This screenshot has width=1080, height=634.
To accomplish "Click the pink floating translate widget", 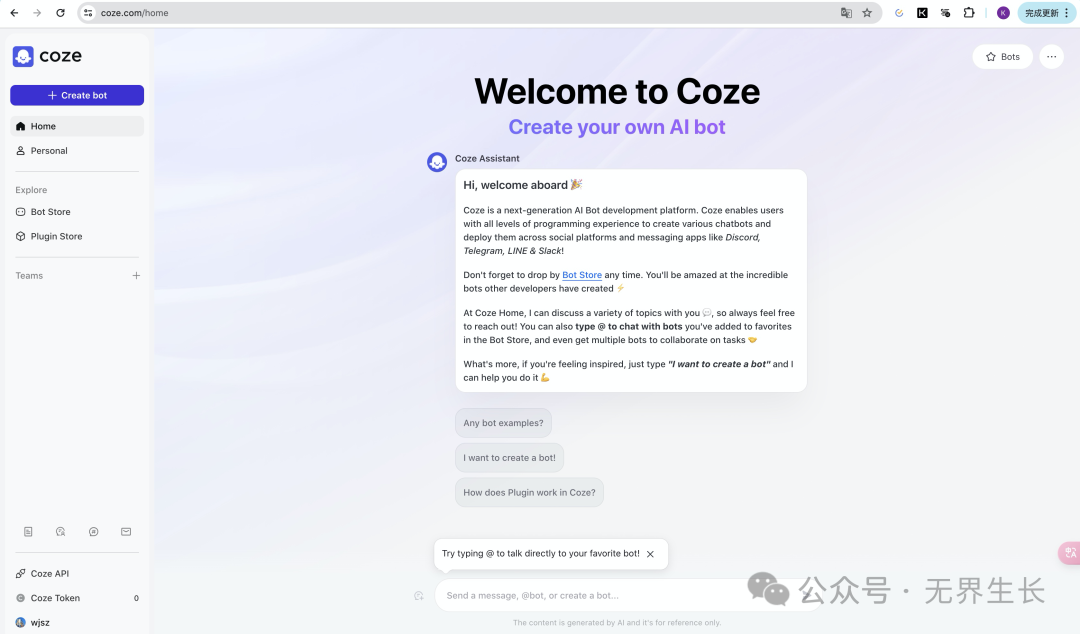I will [x=1070, y=553].
